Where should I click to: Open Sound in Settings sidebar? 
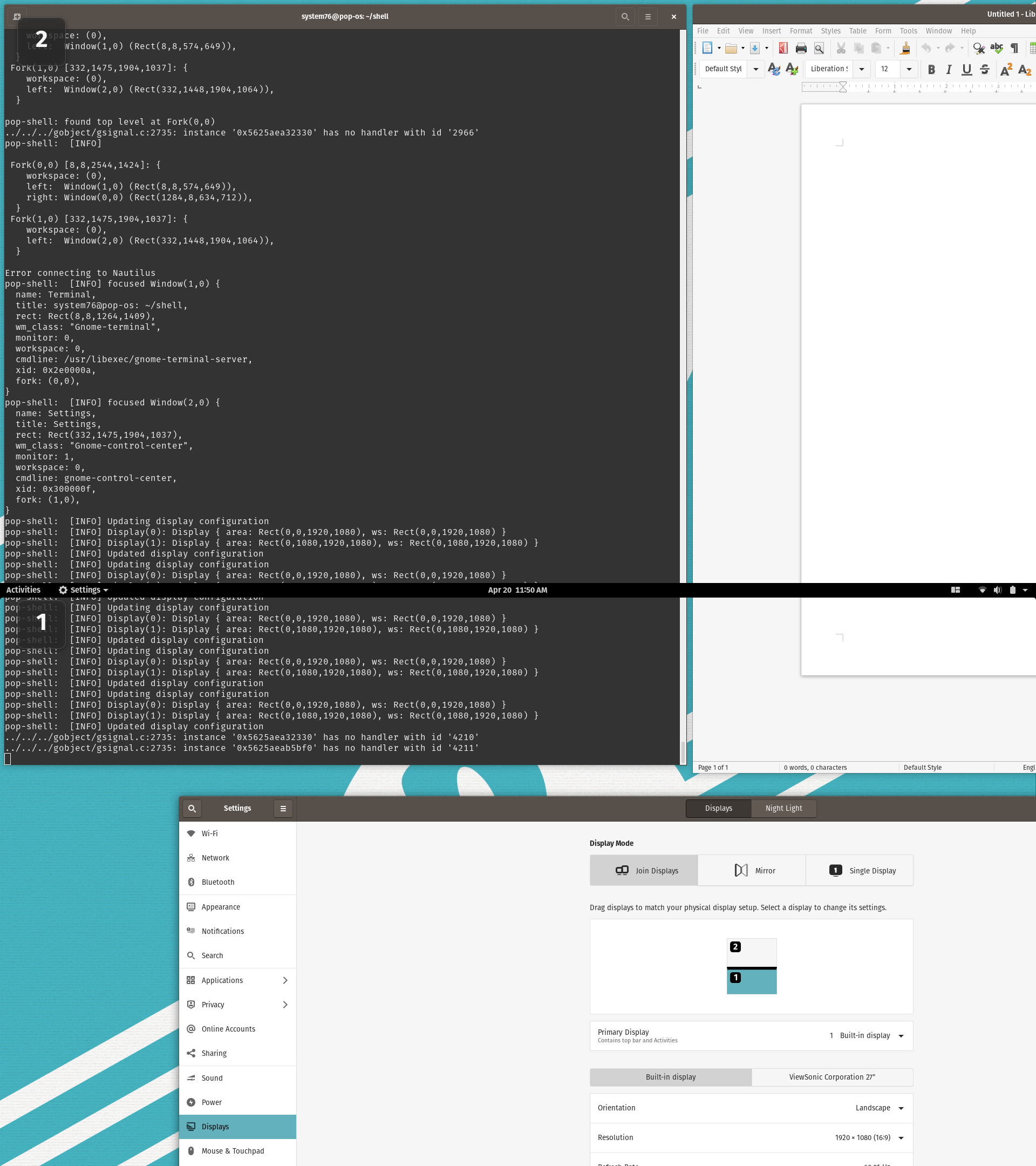[x=238, y=1078]
